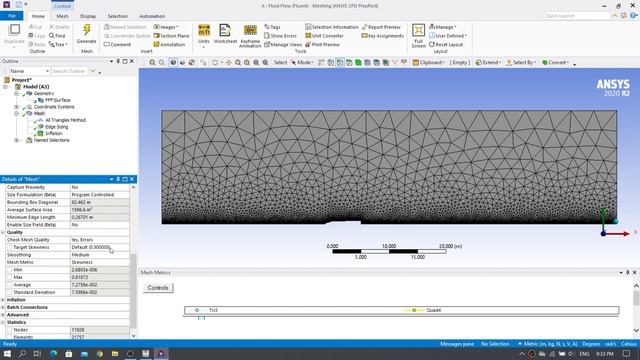Image resolution: width=640 pixels, height=360 pixels.
Task: Switch to the Display ribbon tab
Action: point(88,16)
